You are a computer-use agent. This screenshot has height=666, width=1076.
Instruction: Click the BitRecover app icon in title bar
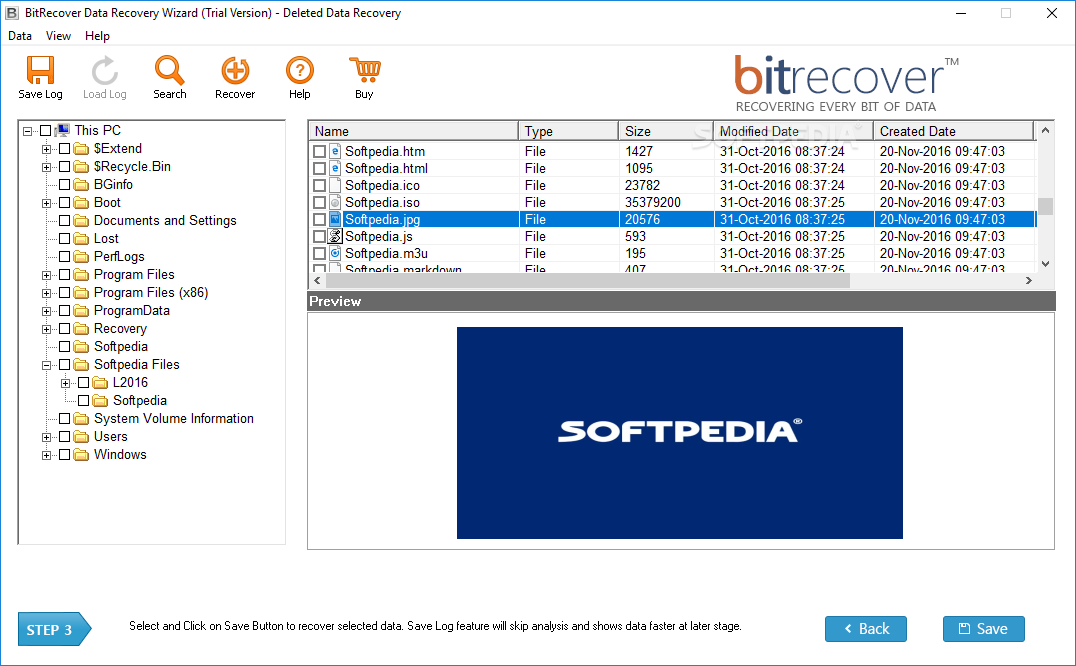coord(12,13)
